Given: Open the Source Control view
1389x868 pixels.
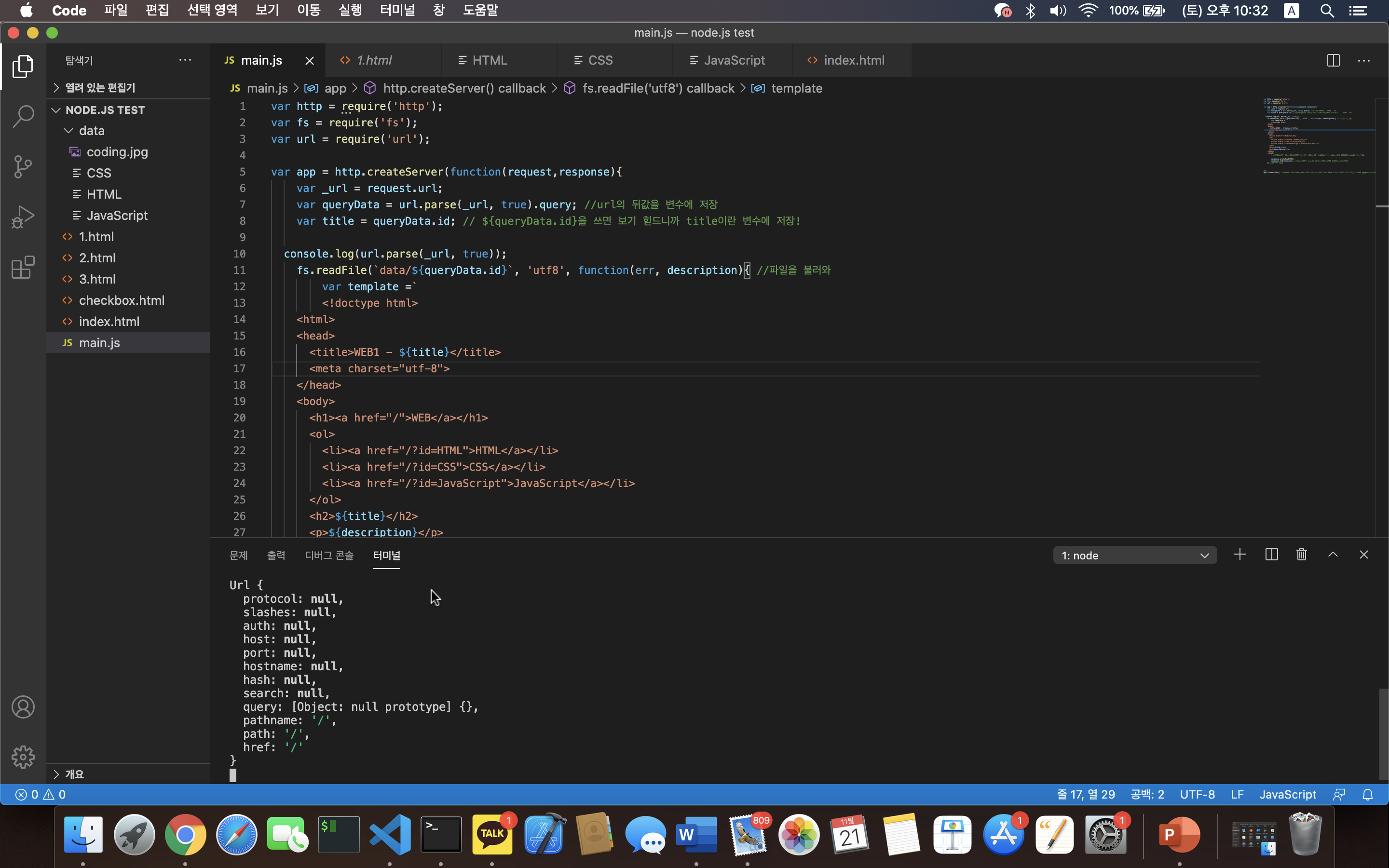Looking at the screenshot, I should [23, 167].
